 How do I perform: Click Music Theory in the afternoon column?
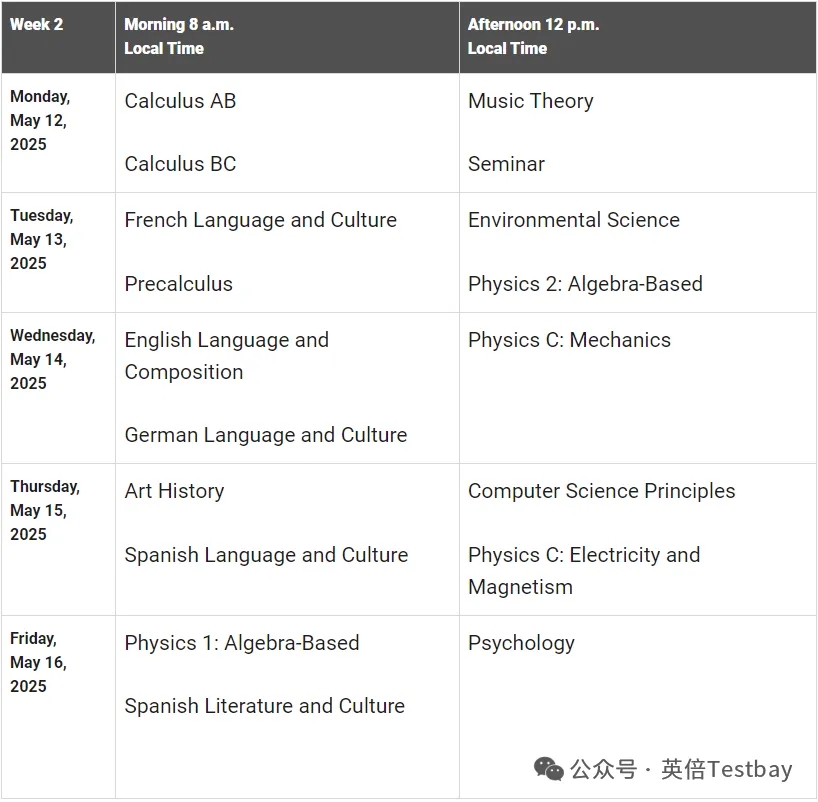(x=530, y=101)
